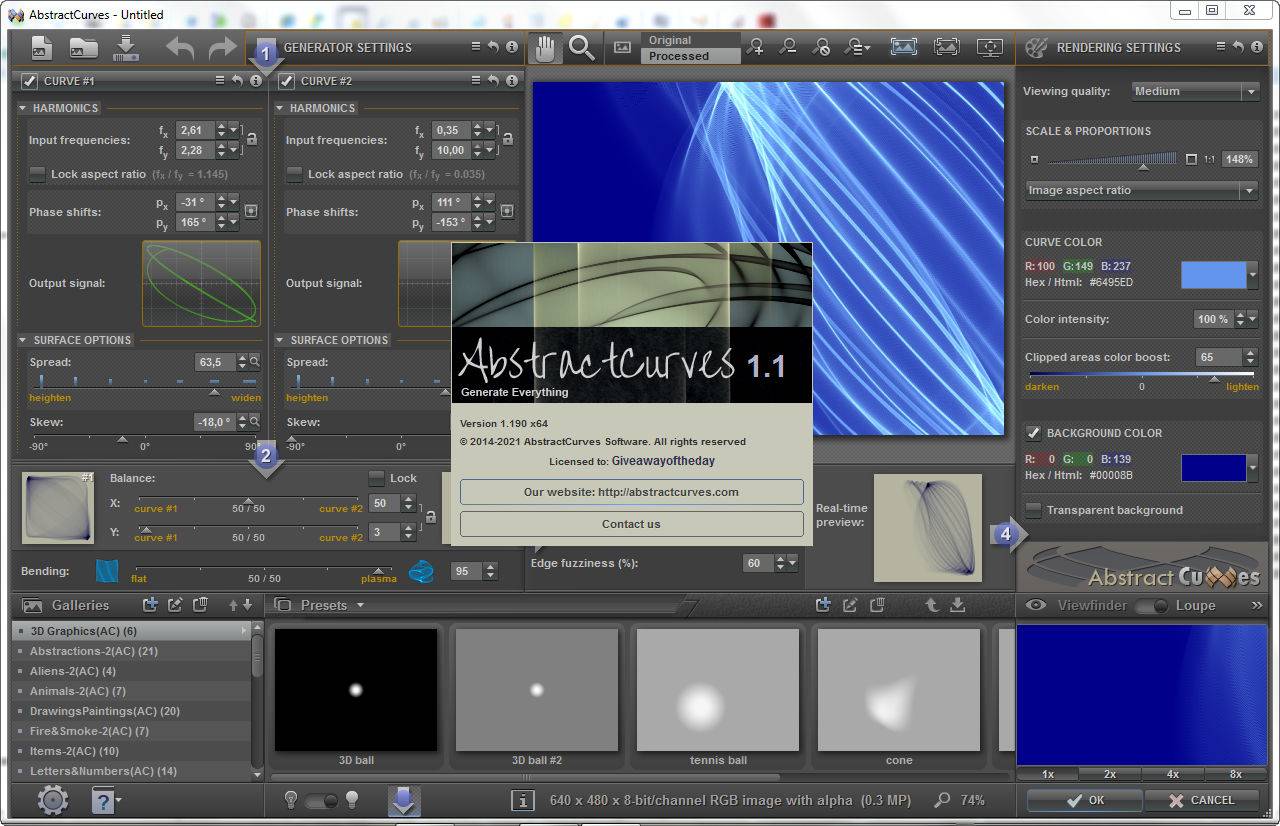Click the CANCEL button
The width and height of the screenshot is (1280, 826).
tap(1202, 800)
